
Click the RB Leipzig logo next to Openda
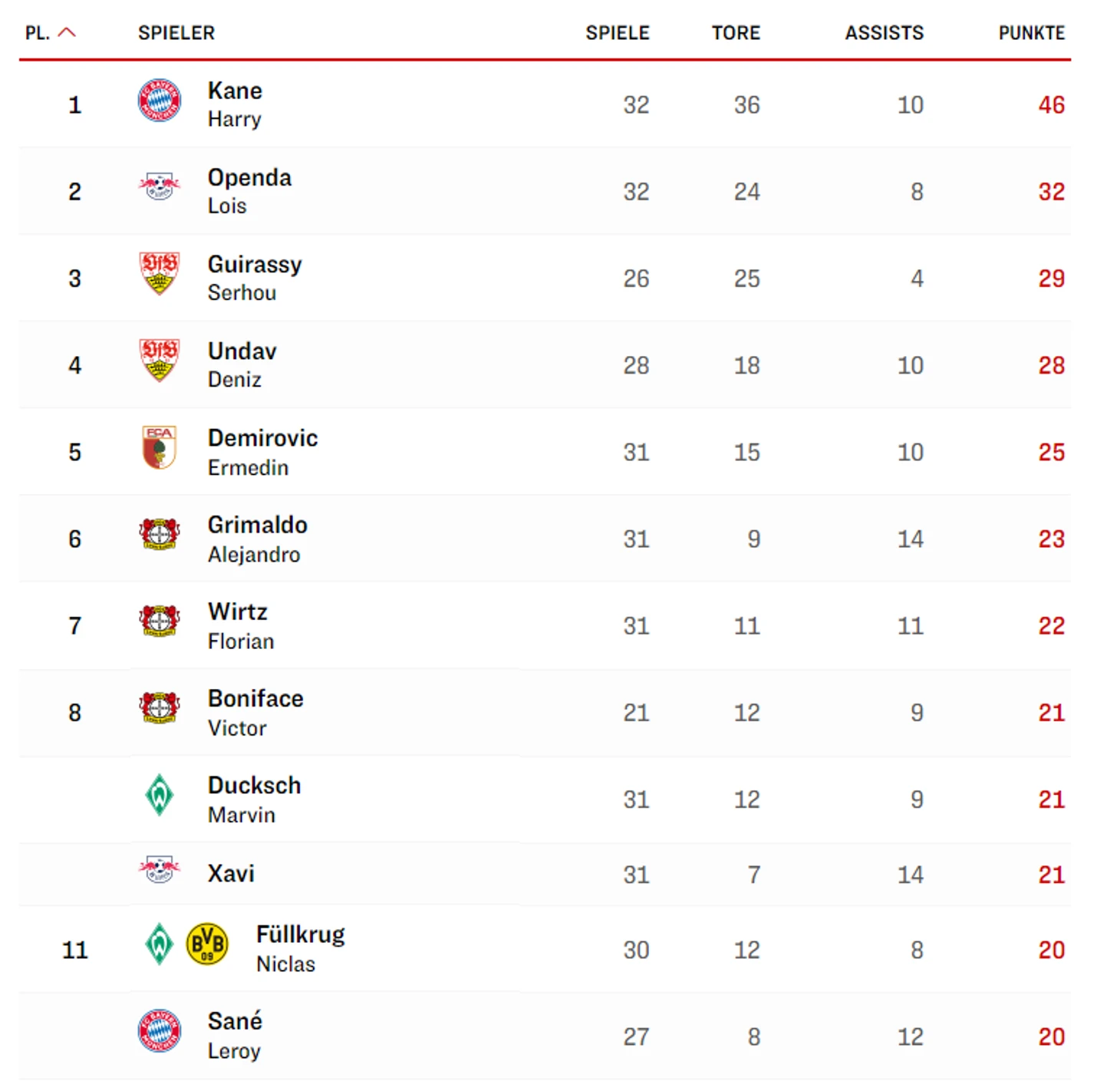point(160,186)
